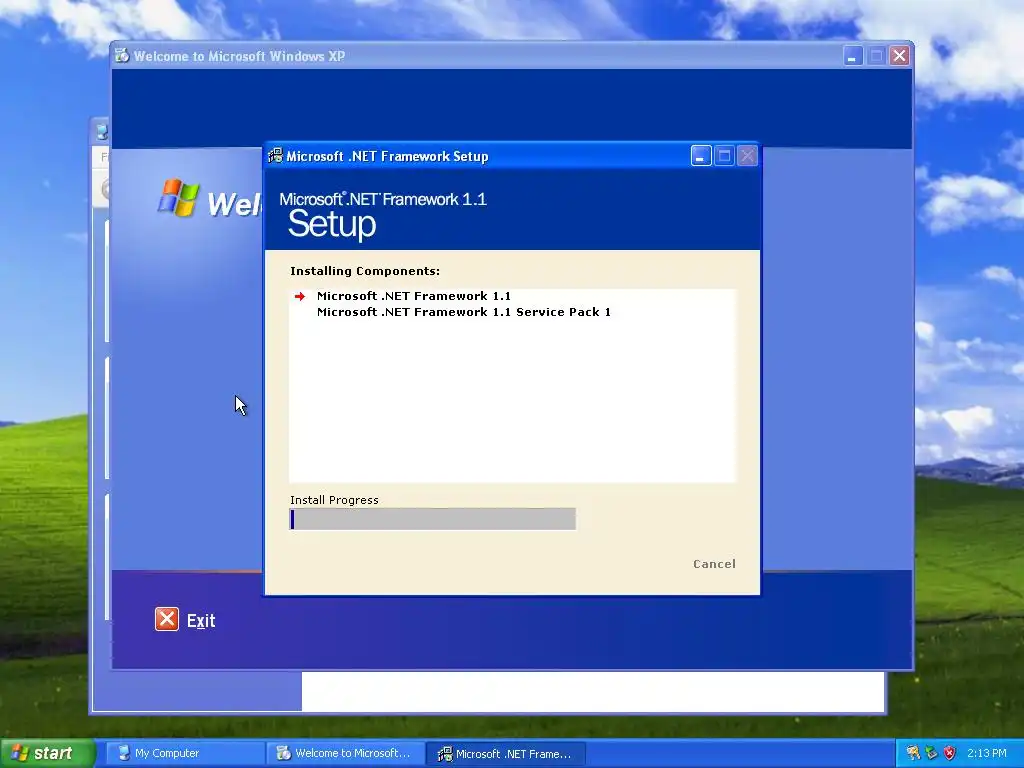Click the red X Exit icon
Image resolution: width=1024 pixels, height=768 pixels.
(x=167, y=619)
